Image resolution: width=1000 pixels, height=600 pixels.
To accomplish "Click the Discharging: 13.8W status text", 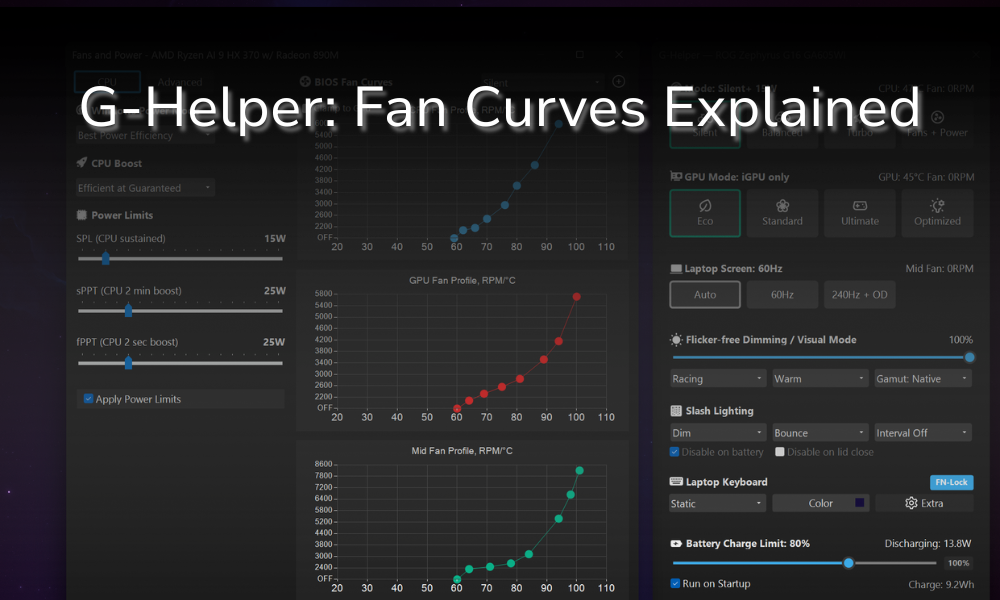I will pos(927,543).
